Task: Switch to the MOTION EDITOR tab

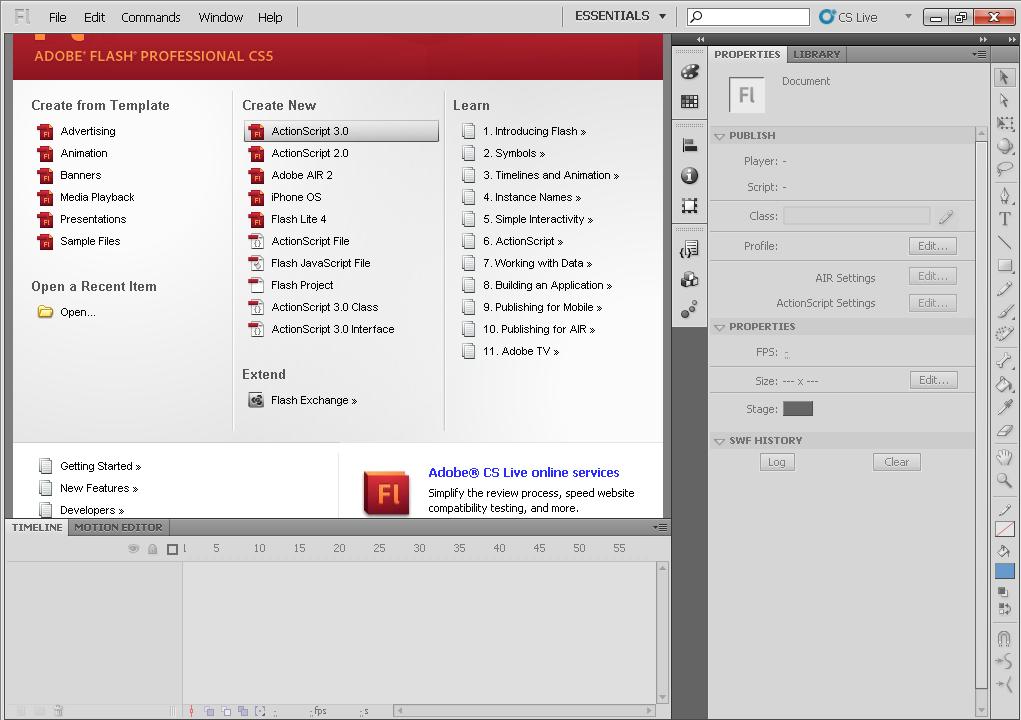Action: click(x=119, y=527)
